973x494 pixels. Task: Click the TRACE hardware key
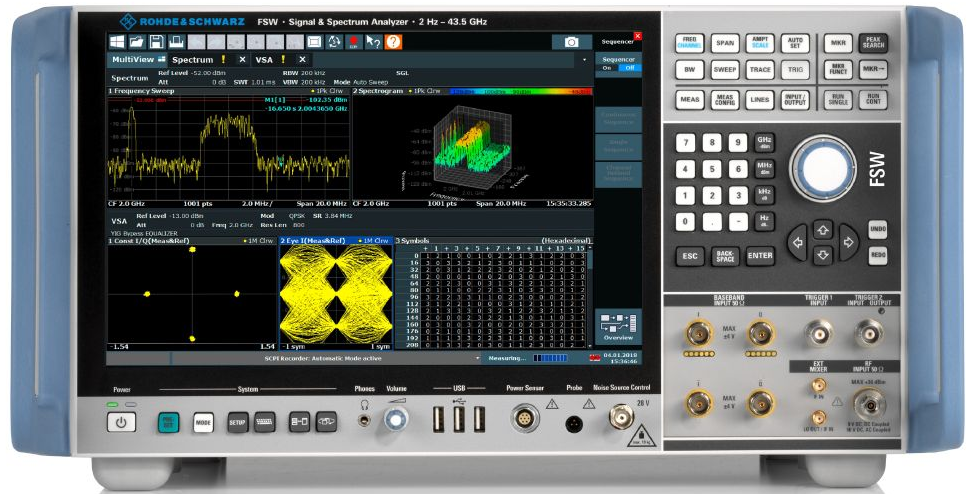(760, 70)
